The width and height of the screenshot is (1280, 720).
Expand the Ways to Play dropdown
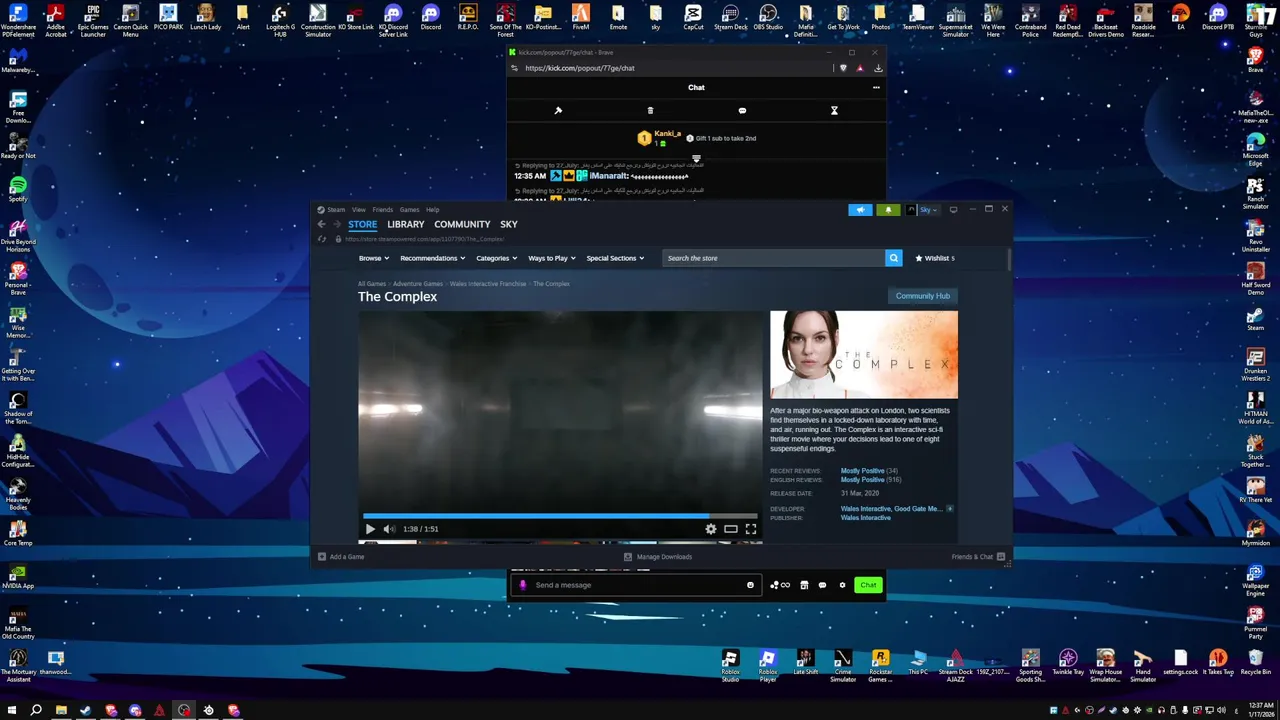pos(552,258)
